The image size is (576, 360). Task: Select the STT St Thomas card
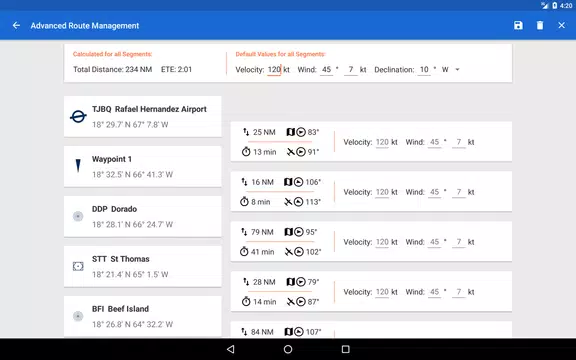[143, 266]
